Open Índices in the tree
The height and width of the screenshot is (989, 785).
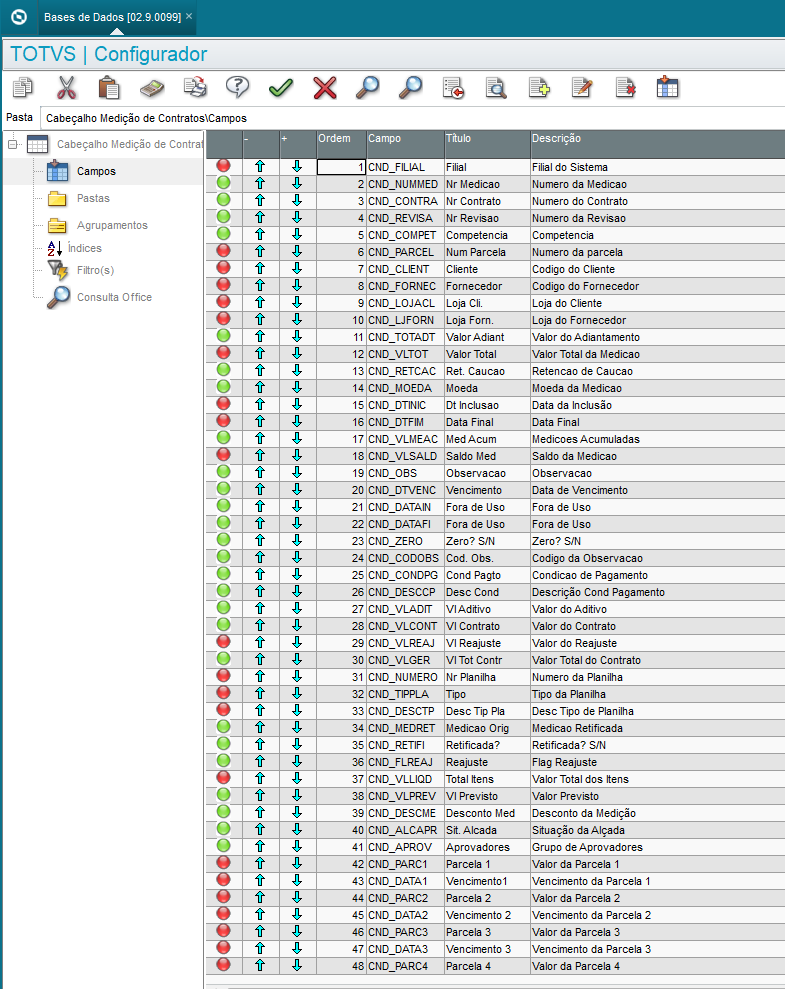[84, 249]
